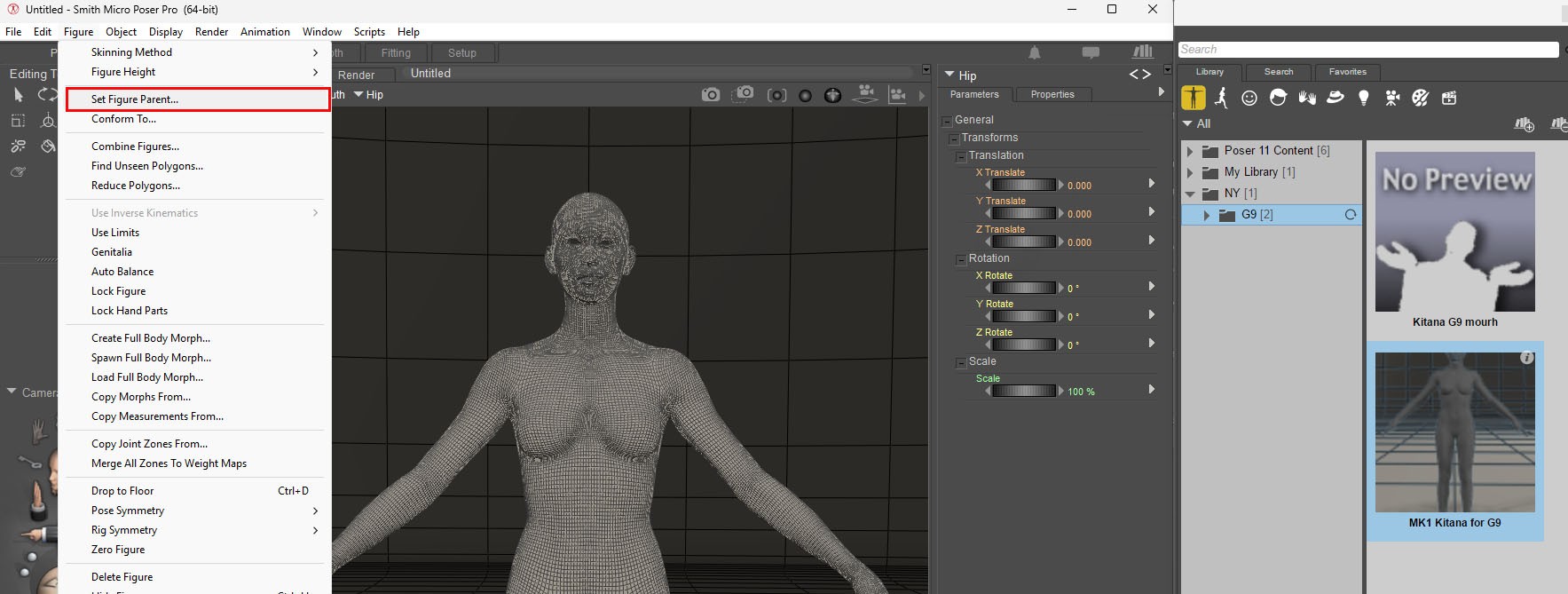The height and width of the screenshot is (594, 1568).
Task: Collapse the Transforms group
Action: (954, 139)
